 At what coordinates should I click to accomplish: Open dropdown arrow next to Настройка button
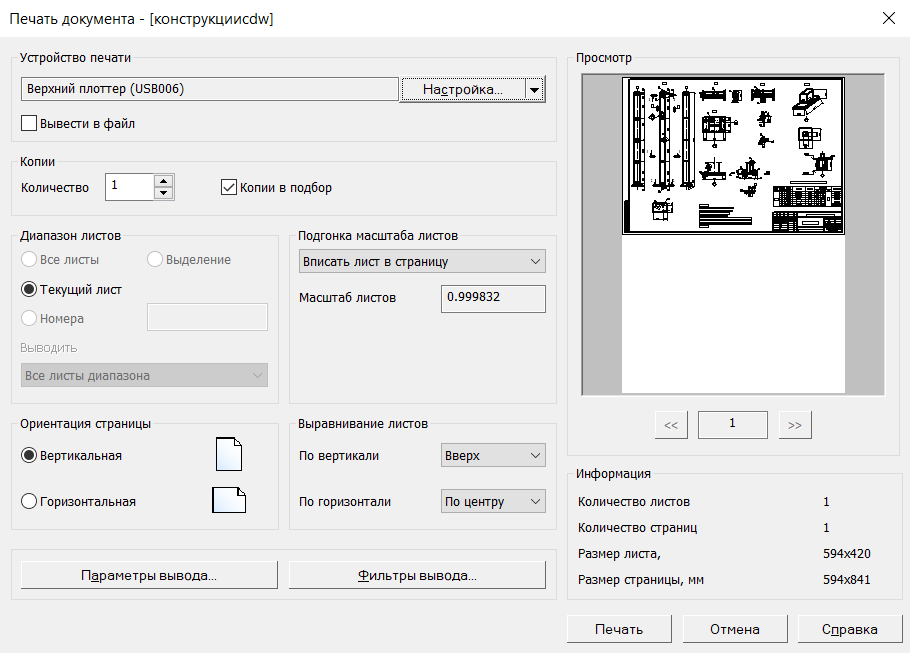(x=535, y=89)
